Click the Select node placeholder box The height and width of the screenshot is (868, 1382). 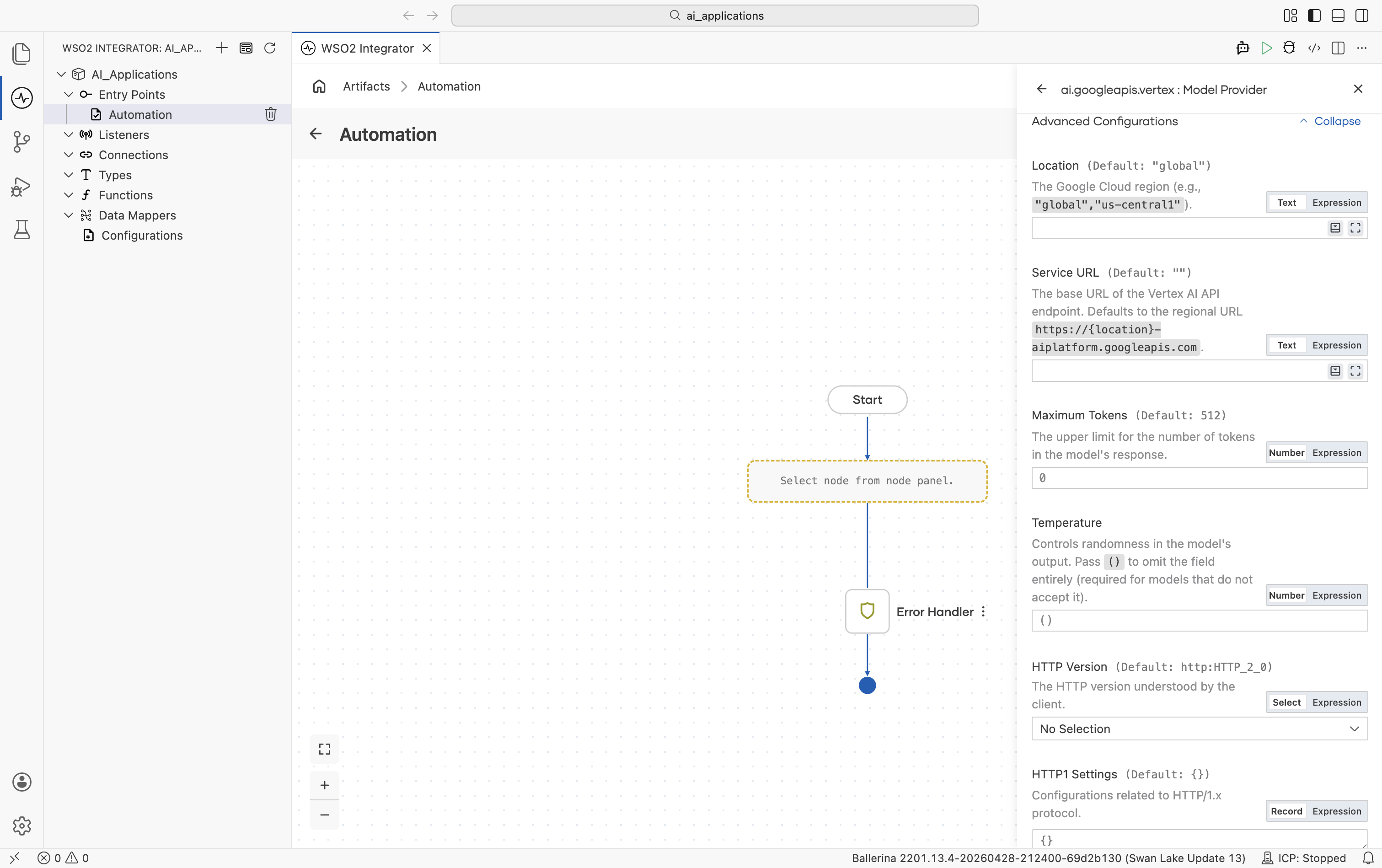click(867, 481)
